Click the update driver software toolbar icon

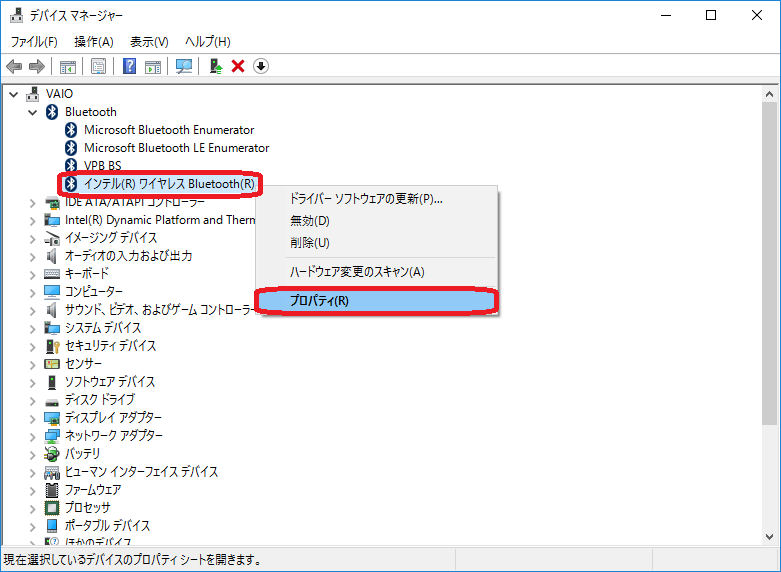216,66
